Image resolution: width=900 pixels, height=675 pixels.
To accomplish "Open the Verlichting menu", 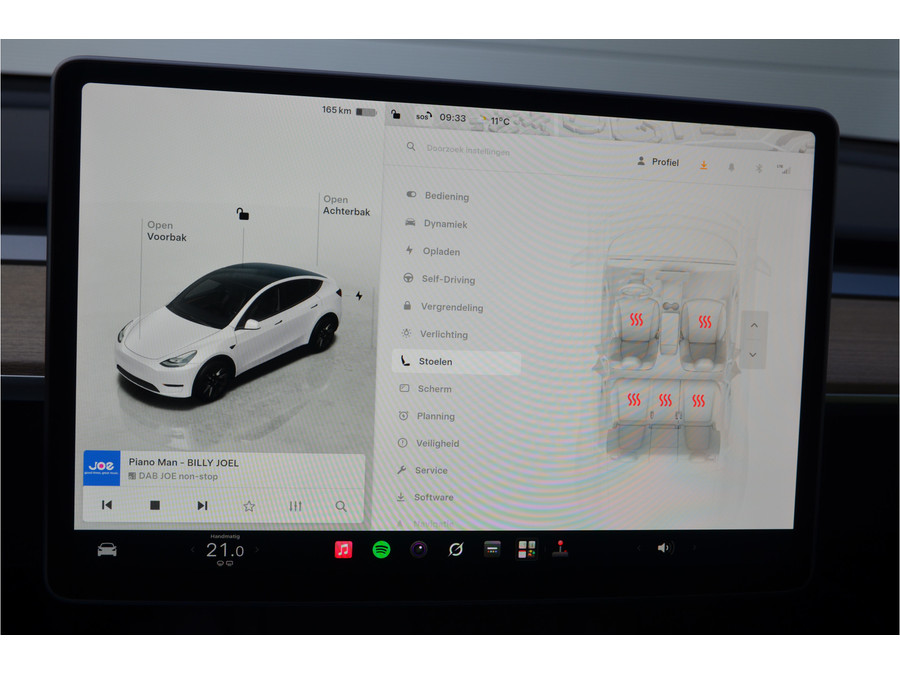I will [435, 334].
